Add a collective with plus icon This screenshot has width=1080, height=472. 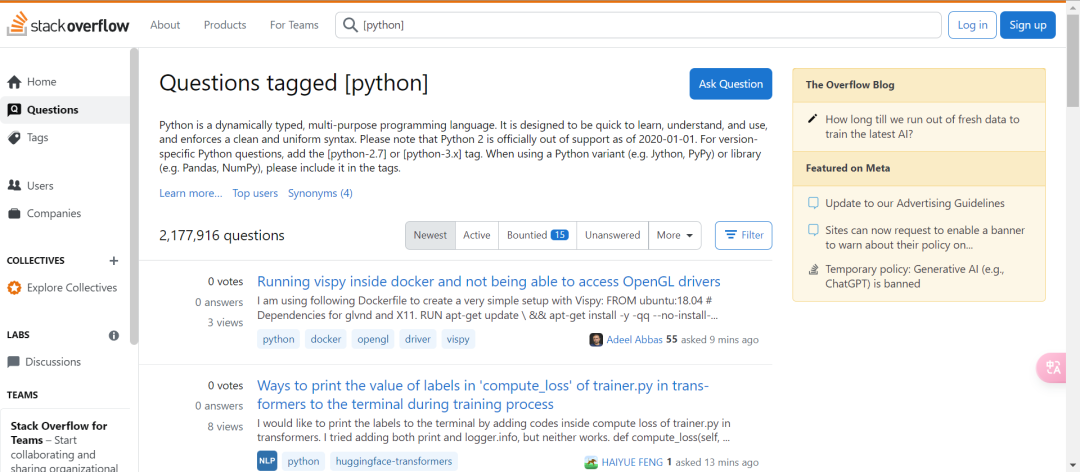coord(113,261)
